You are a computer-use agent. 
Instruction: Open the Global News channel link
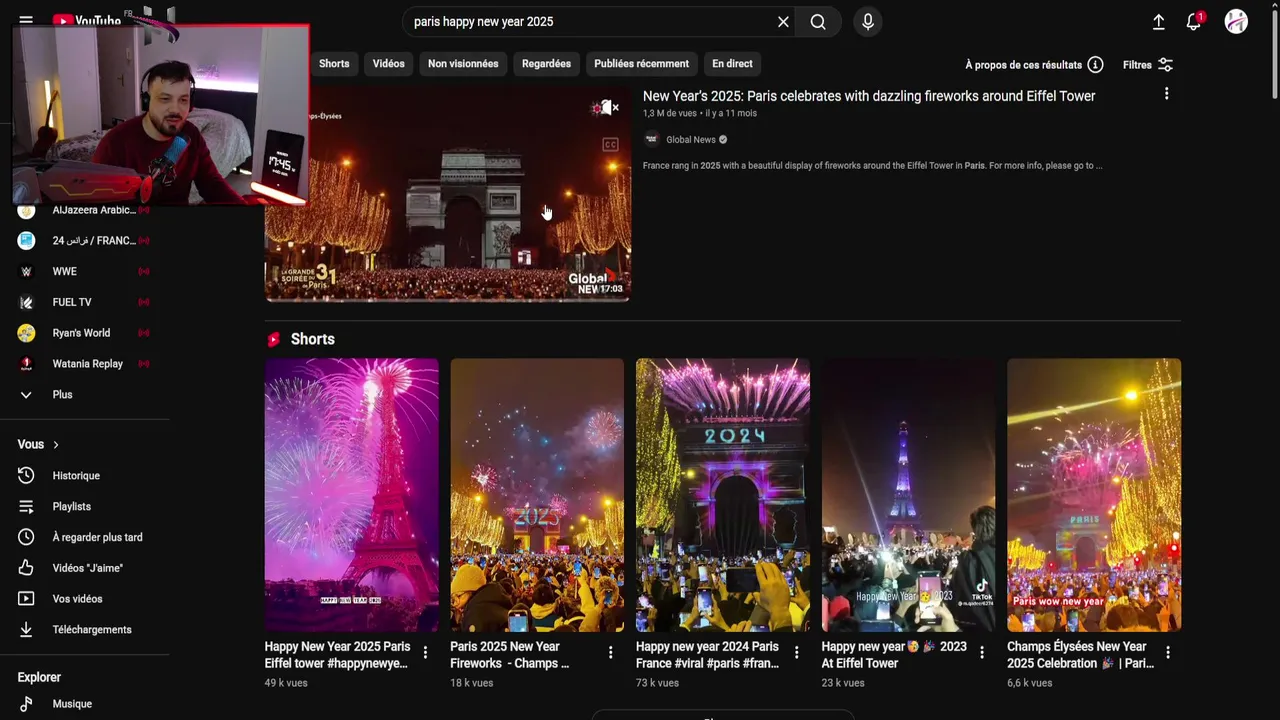point(691,140)
